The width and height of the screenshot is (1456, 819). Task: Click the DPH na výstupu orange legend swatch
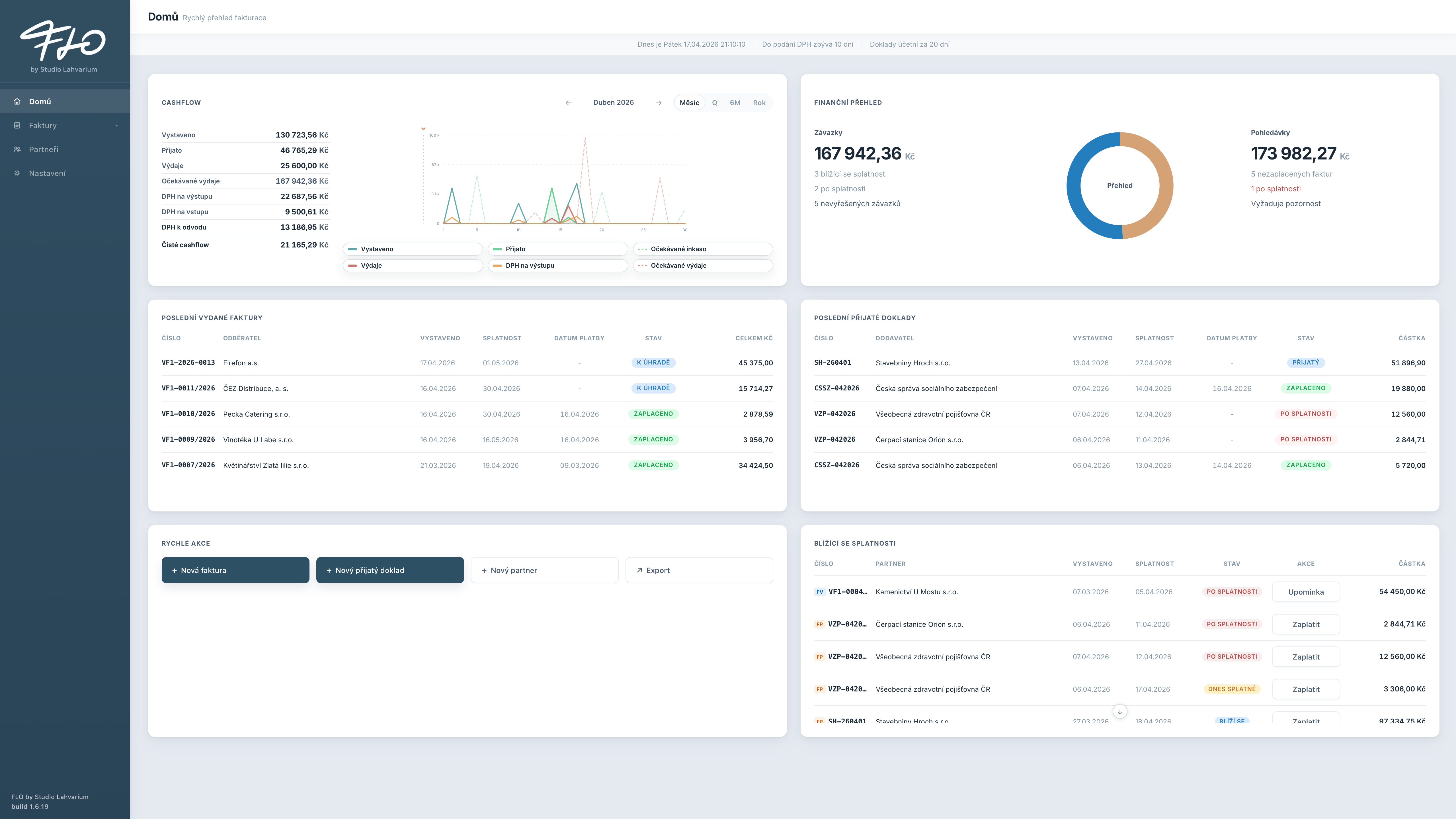[x=497, y=266]
